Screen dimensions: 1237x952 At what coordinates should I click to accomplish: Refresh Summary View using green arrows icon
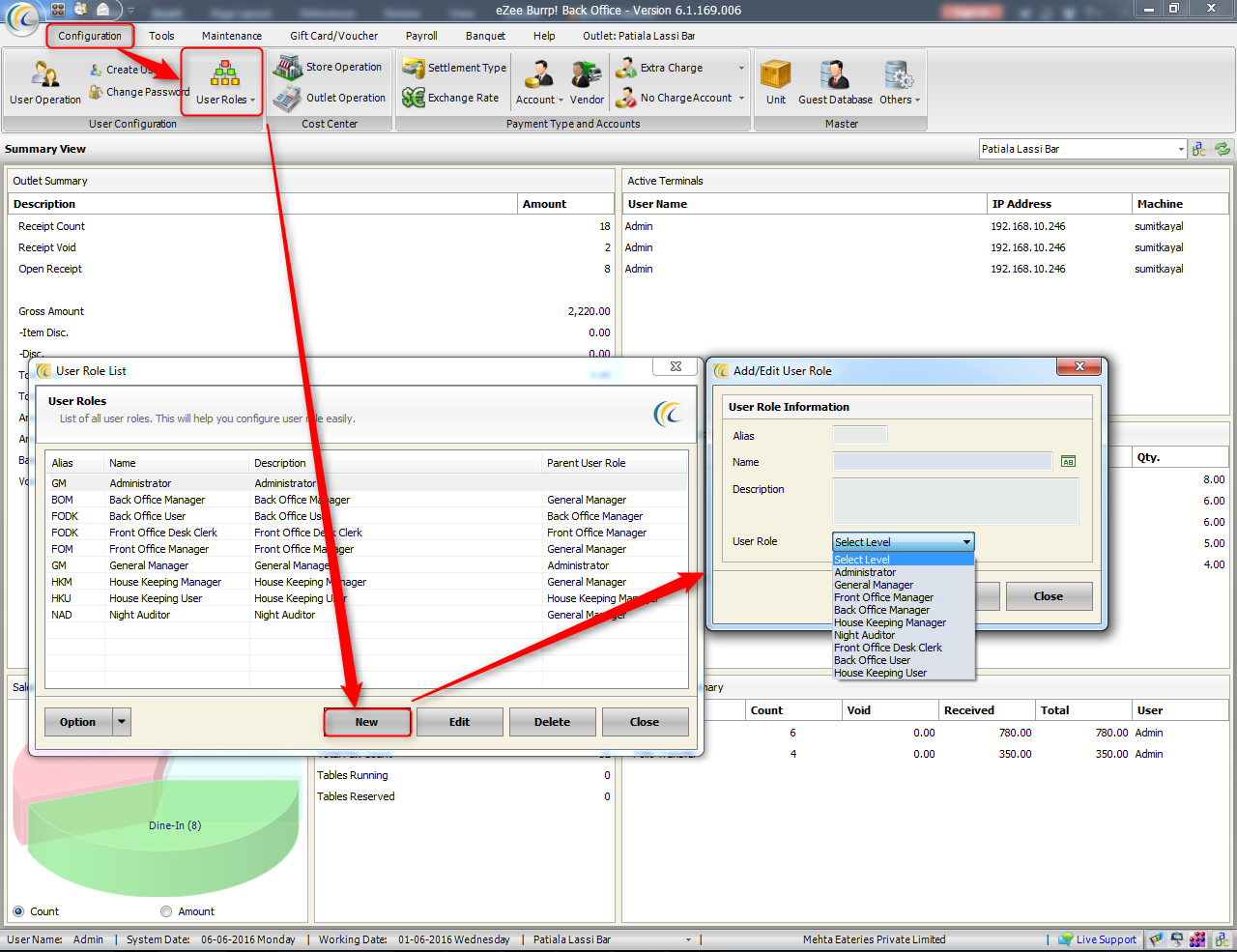[x=1223, y=149]
